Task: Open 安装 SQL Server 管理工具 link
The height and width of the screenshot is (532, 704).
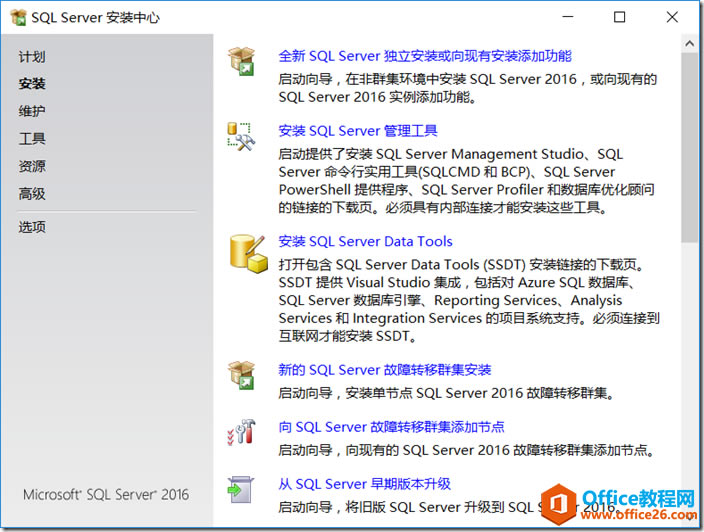Action: [358, 131]
